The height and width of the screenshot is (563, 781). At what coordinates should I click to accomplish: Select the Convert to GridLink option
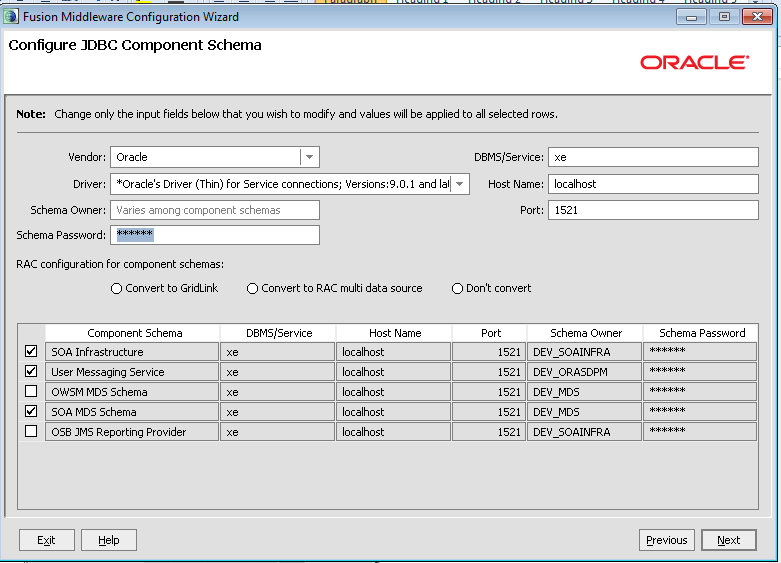117,288
